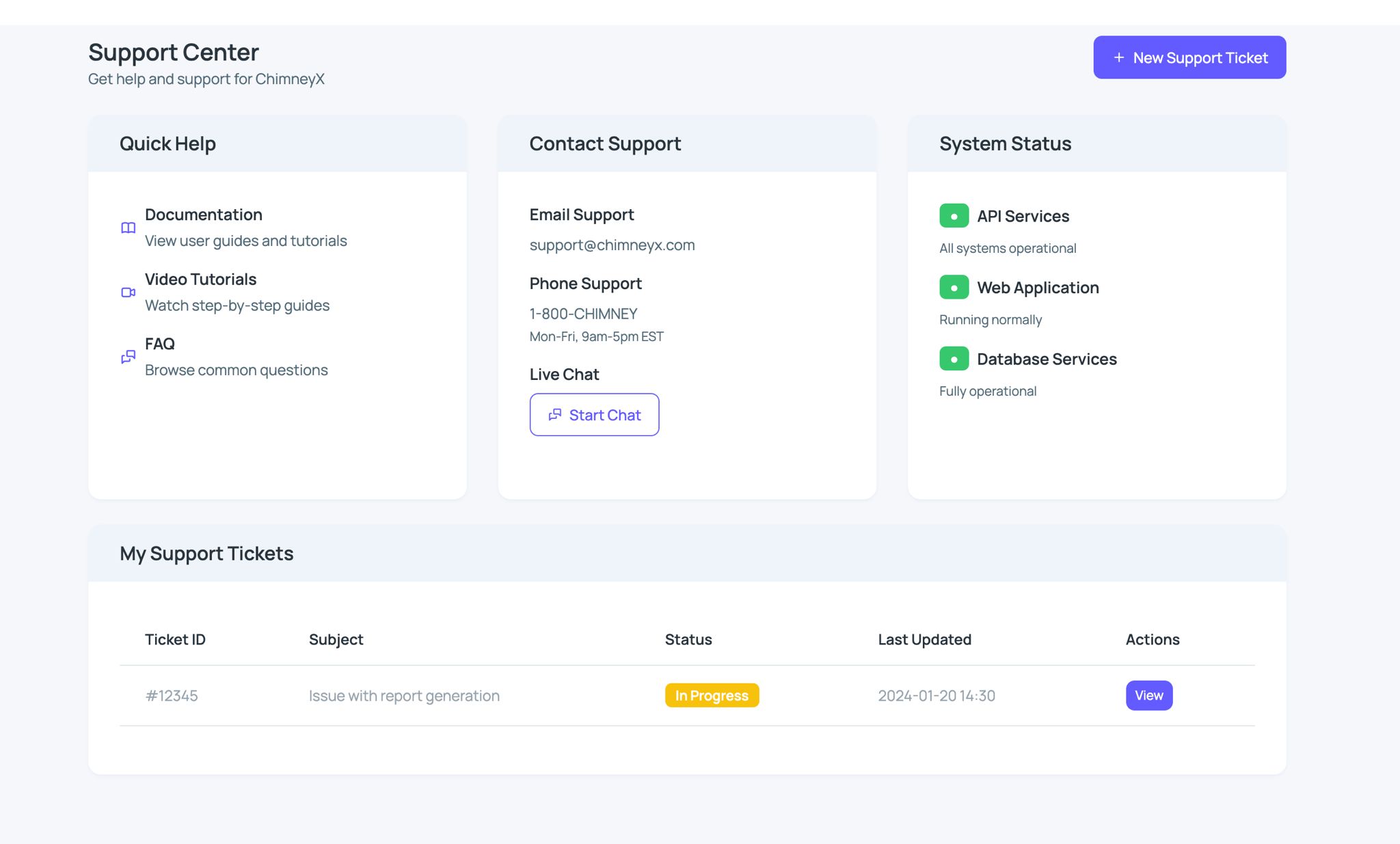Click the API Services green status indicator
1400x844 pixels.
click(954, 216)
